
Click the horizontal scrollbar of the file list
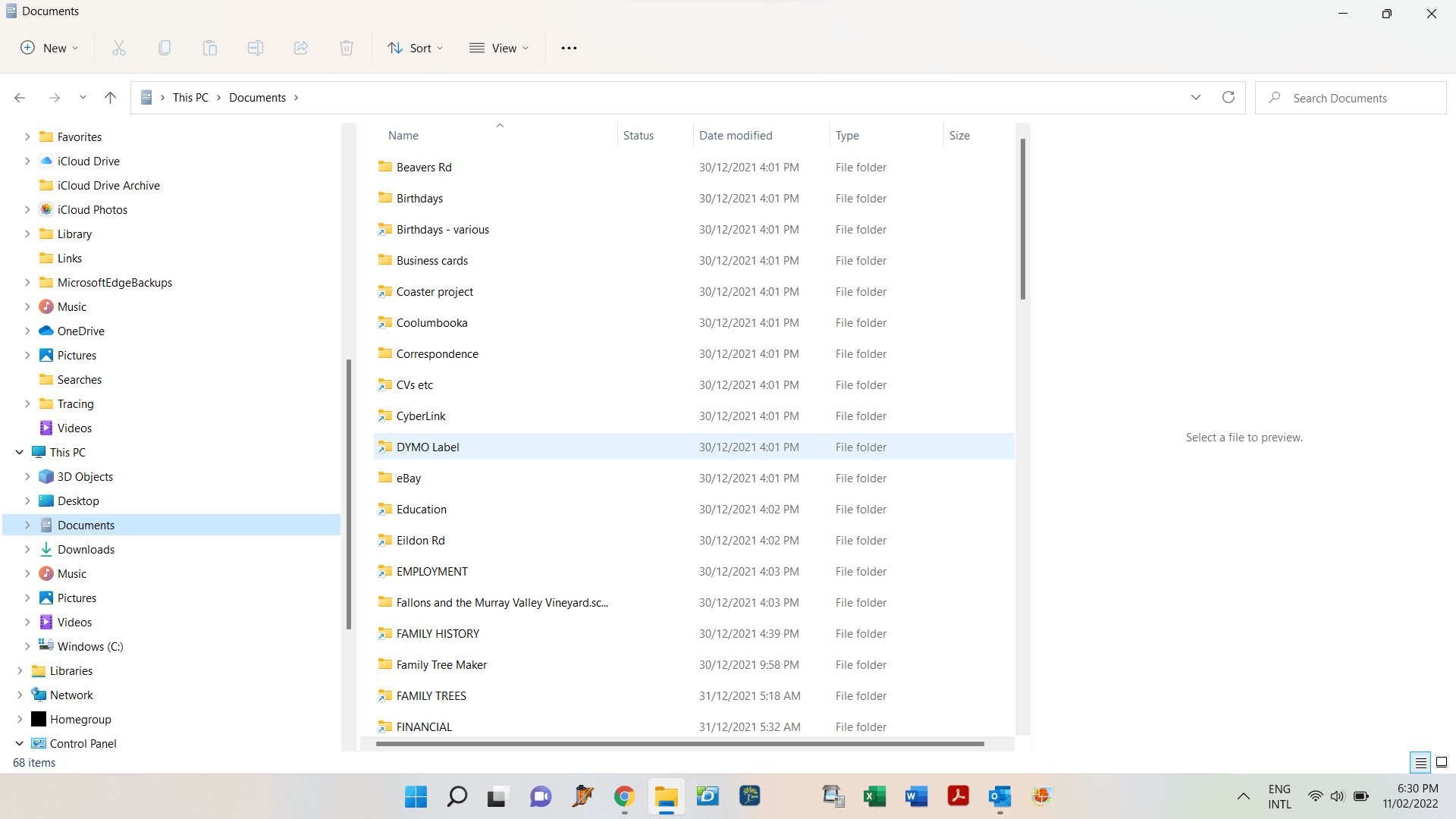(679, 744)
